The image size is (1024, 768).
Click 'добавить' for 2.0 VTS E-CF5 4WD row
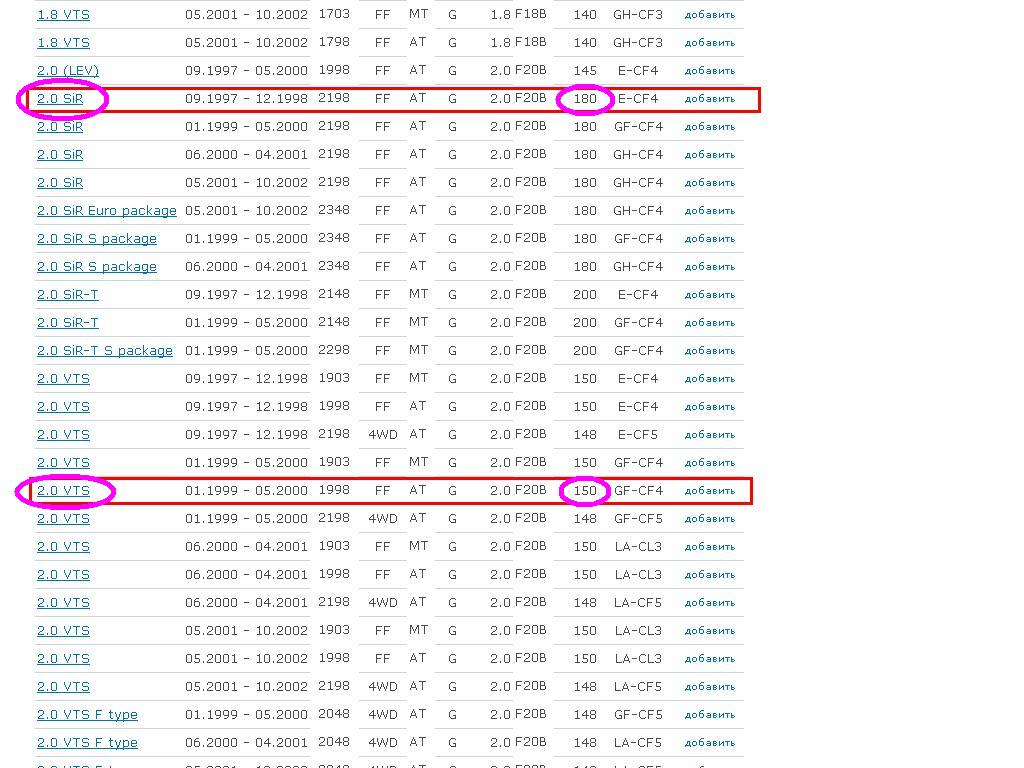coord(709,435)
